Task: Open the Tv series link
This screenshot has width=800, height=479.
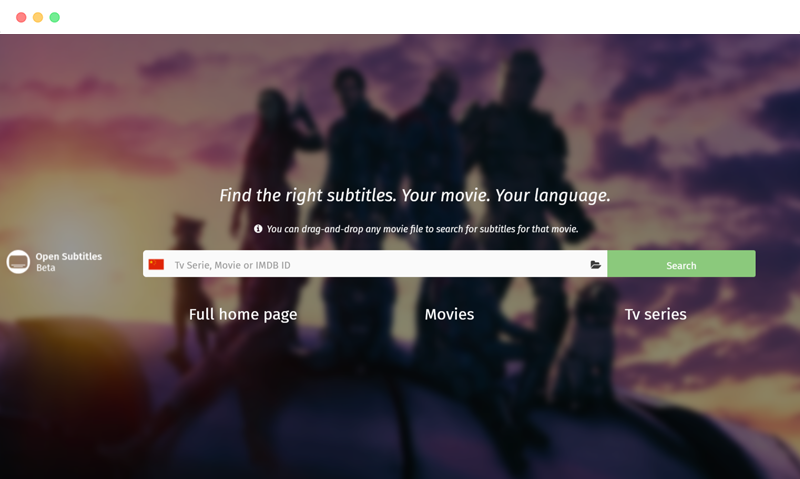Action: pyautogui.click(x=656, y=314)
